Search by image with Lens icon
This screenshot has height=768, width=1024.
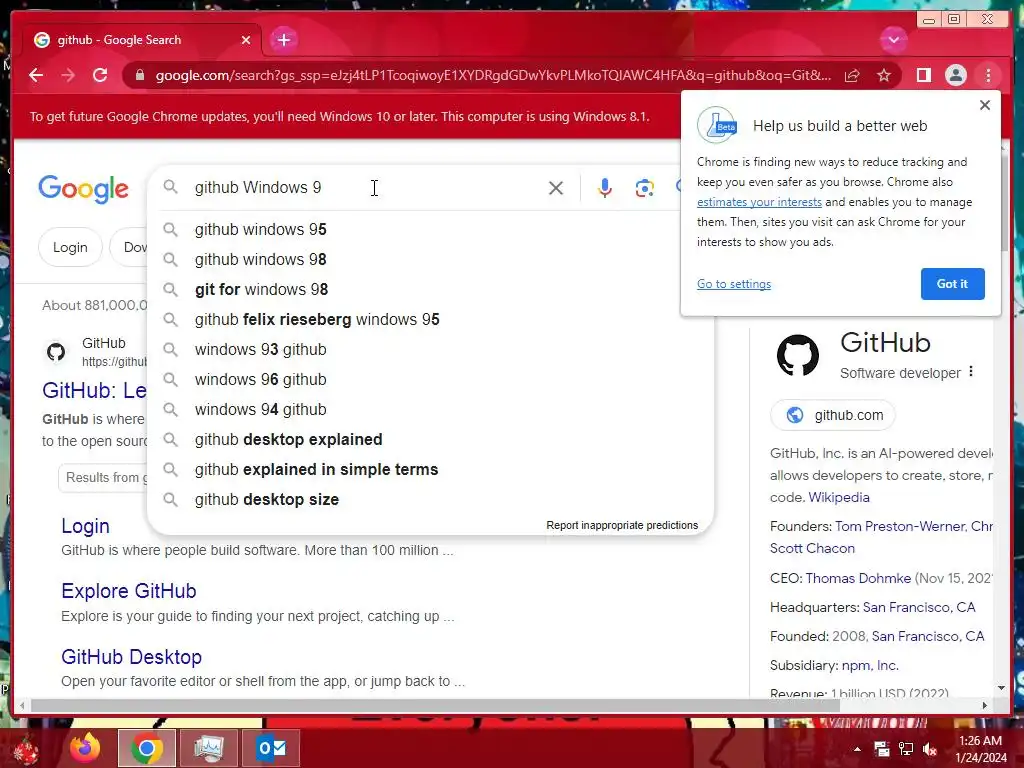pyautogui.click(x=645, y=188)
